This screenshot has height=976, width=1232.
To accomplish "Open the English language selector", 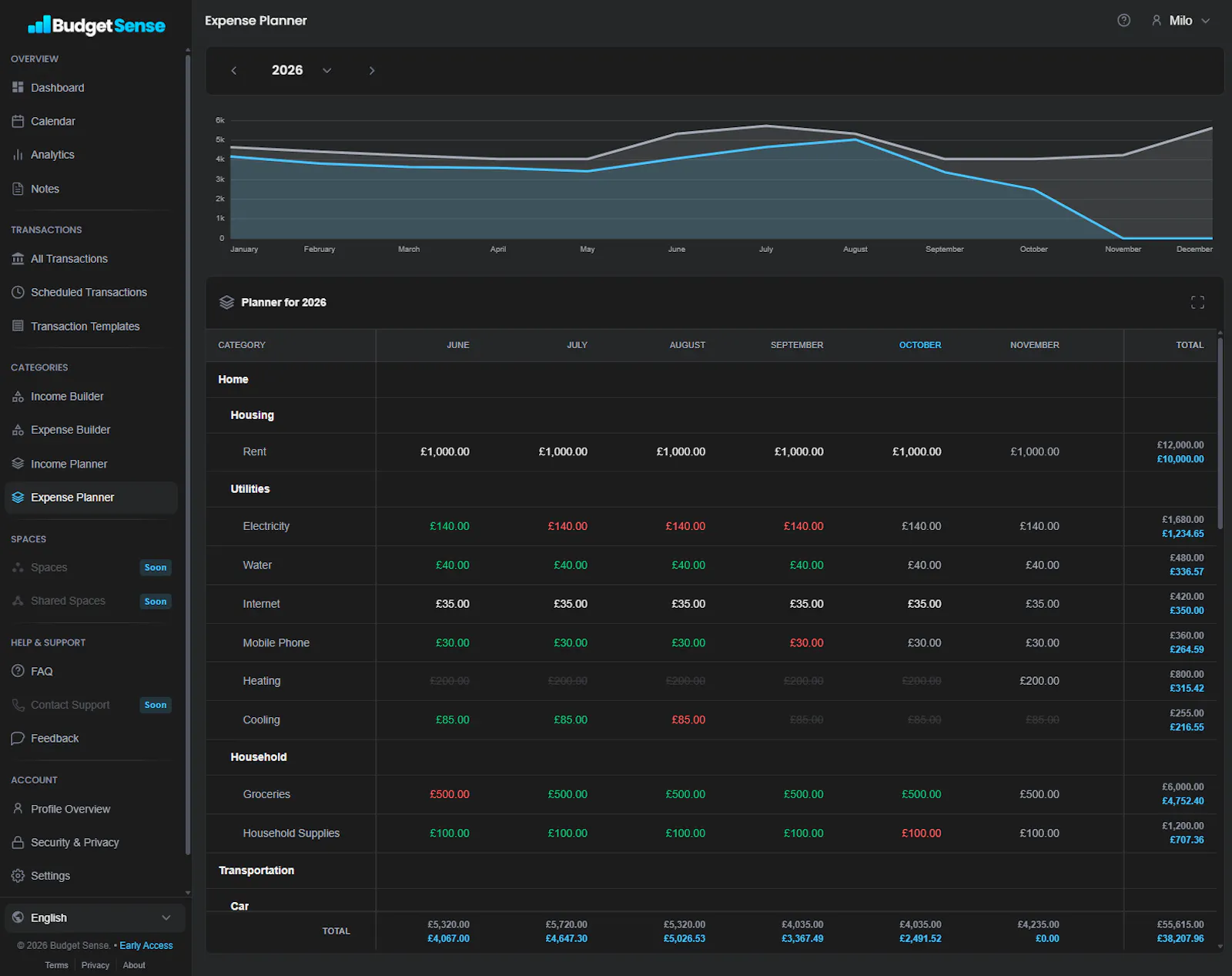I will click(x=95, y=917).
